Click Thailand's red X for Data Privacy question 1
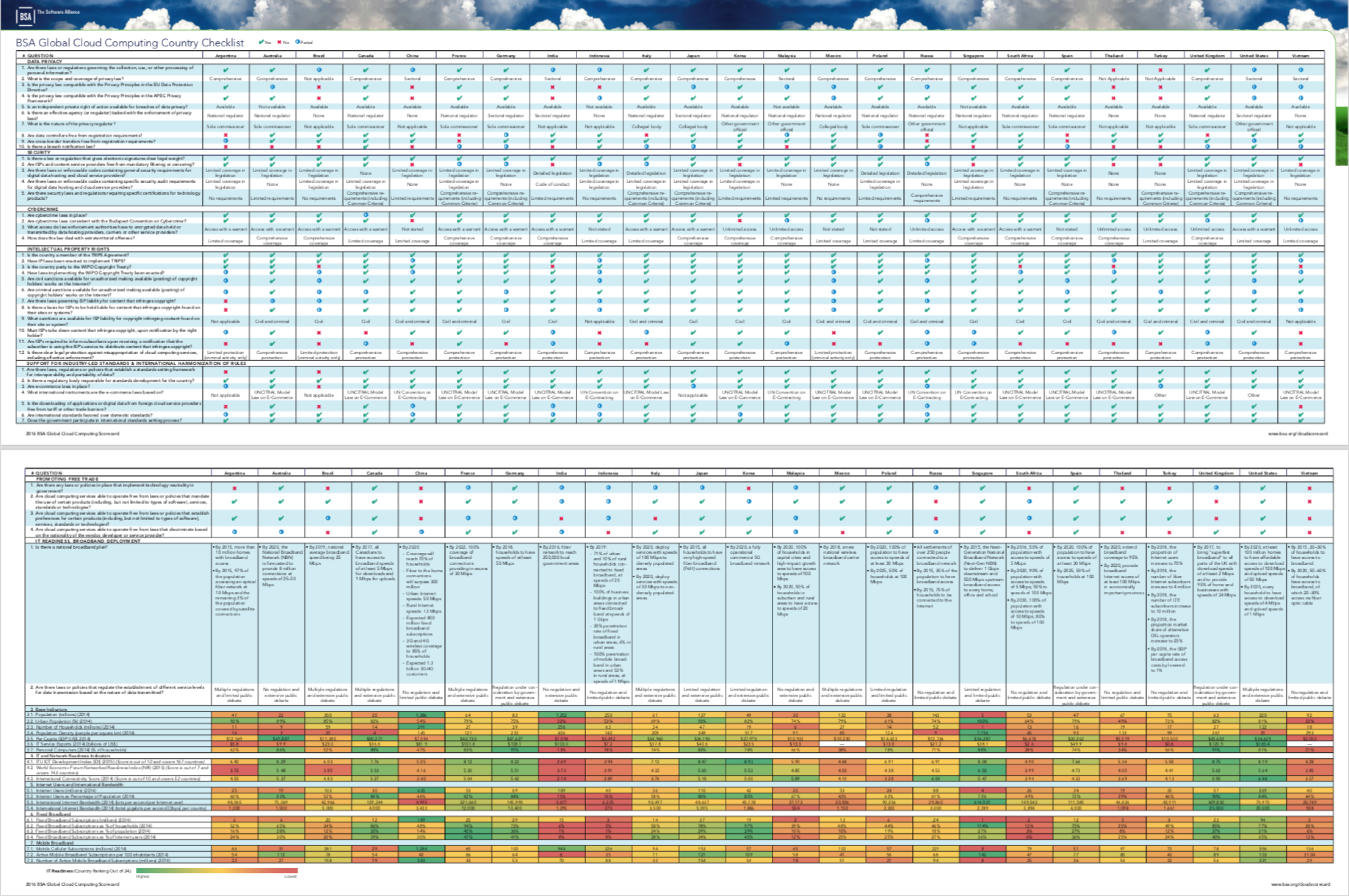 [1114, 70]
